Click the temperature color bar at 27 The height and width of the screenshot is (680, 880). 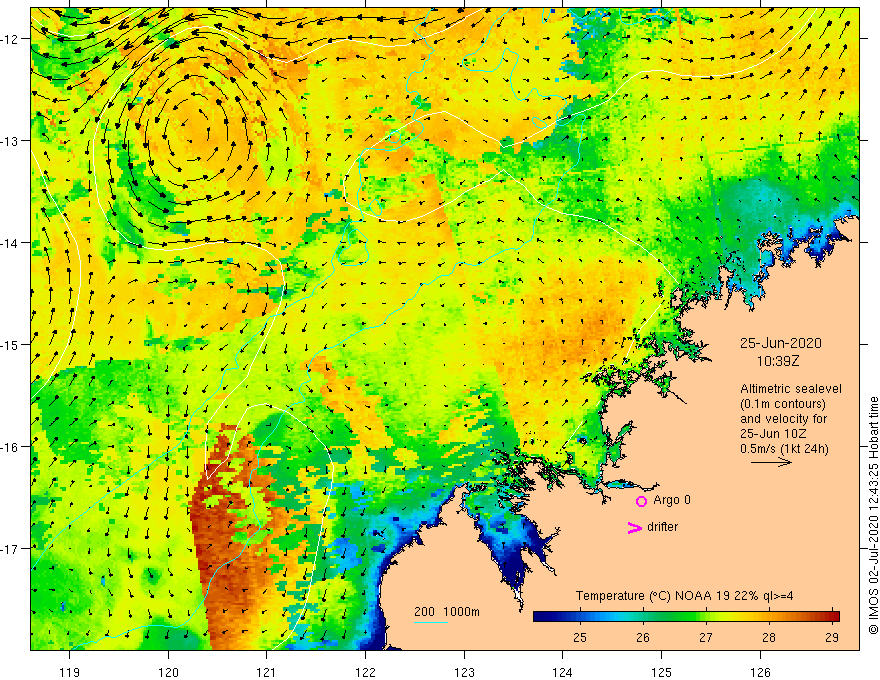click(x=706, y=616)
